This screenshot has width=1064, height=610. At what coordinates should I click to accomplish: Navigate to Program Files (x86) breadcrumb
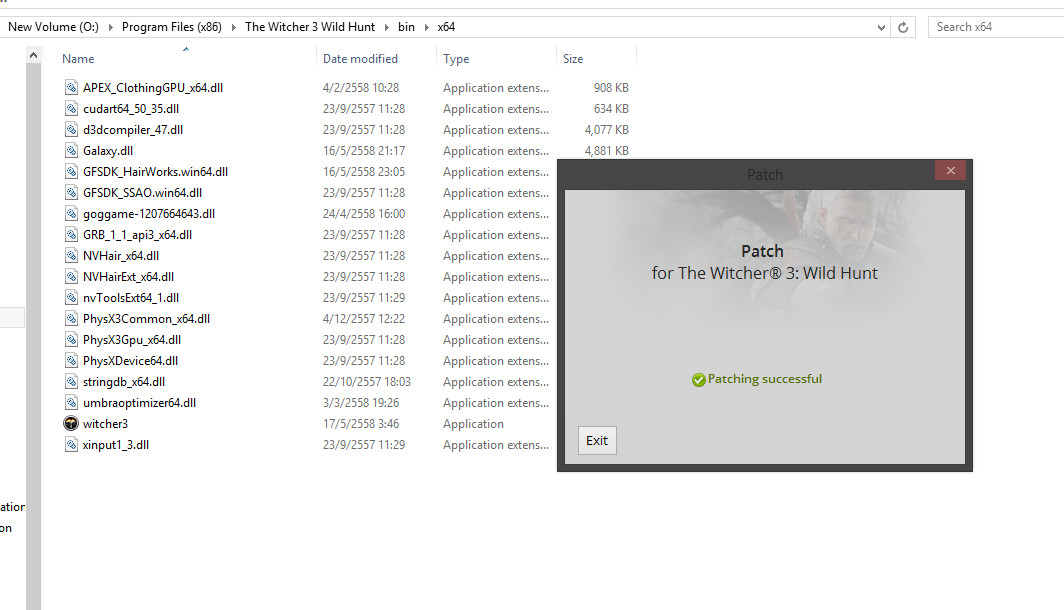tap(172, 27)
